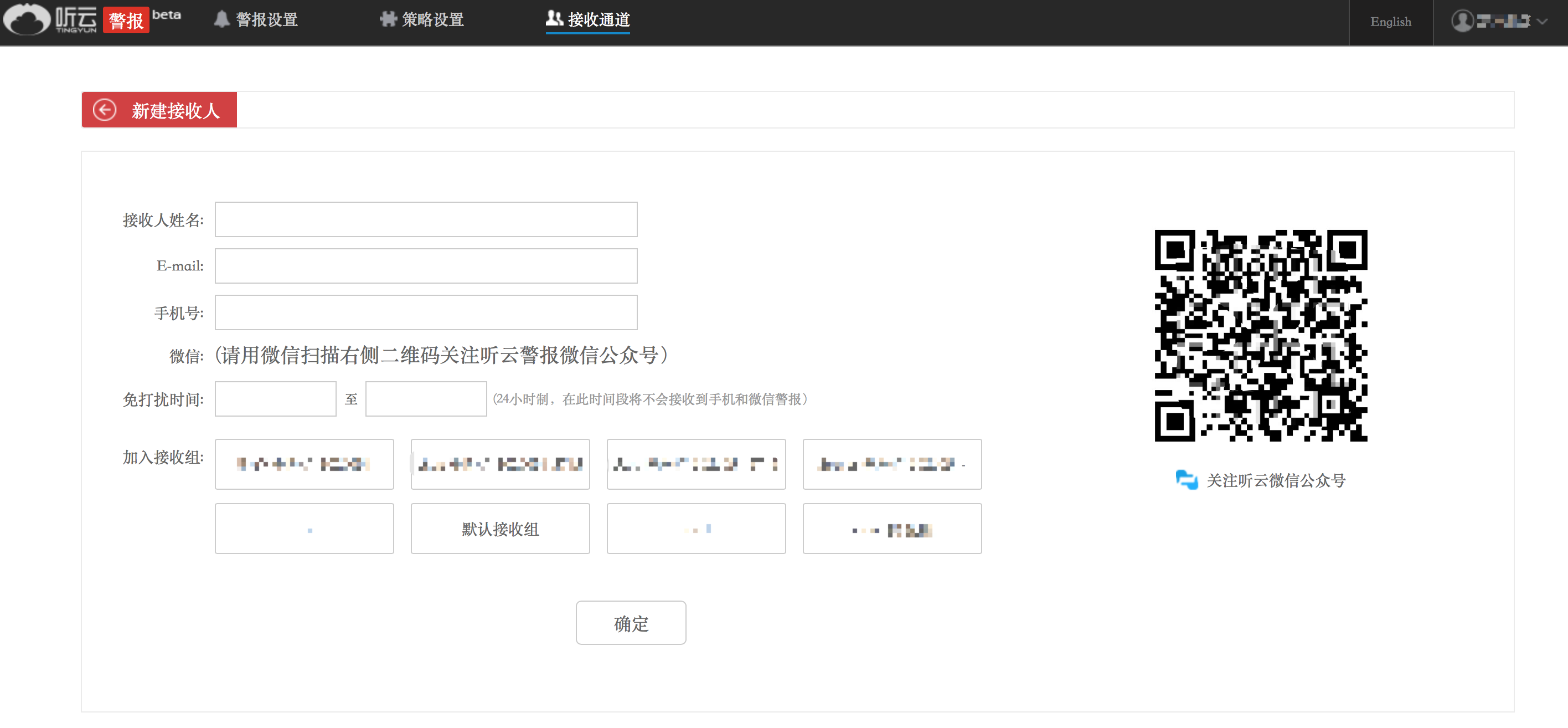Click the red 警报 badge
This screenshot has height=728, width=1568.
pos(126,20)
